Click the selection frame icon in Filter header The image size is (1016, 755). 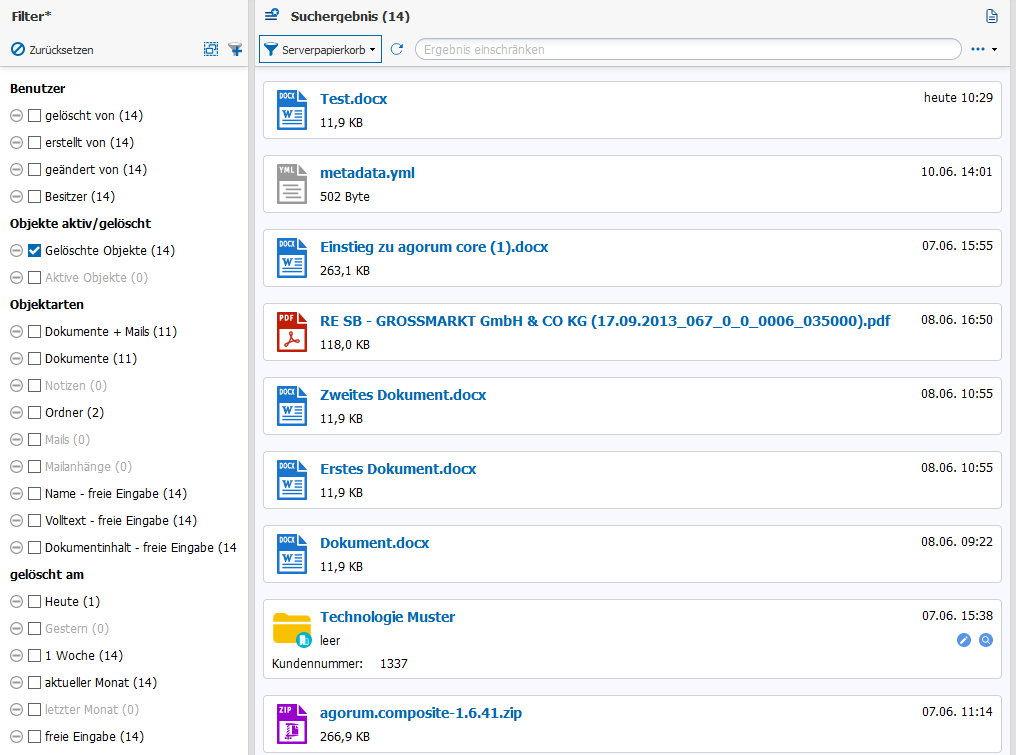tap(211, 49)
